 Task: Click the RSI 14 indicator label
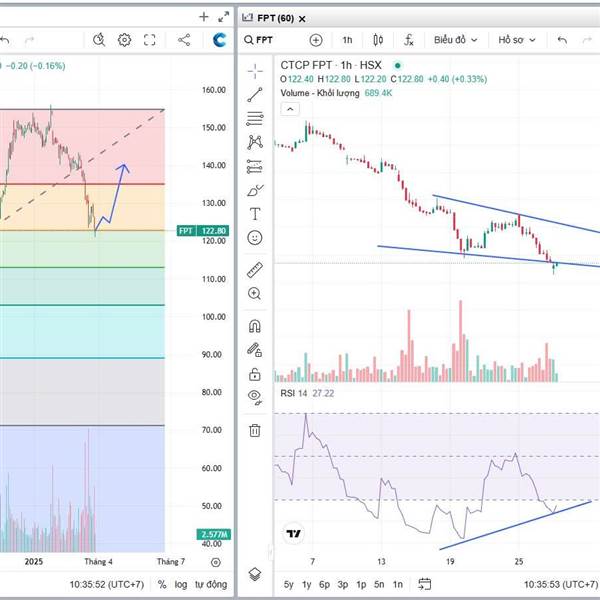tap(293, 393)
